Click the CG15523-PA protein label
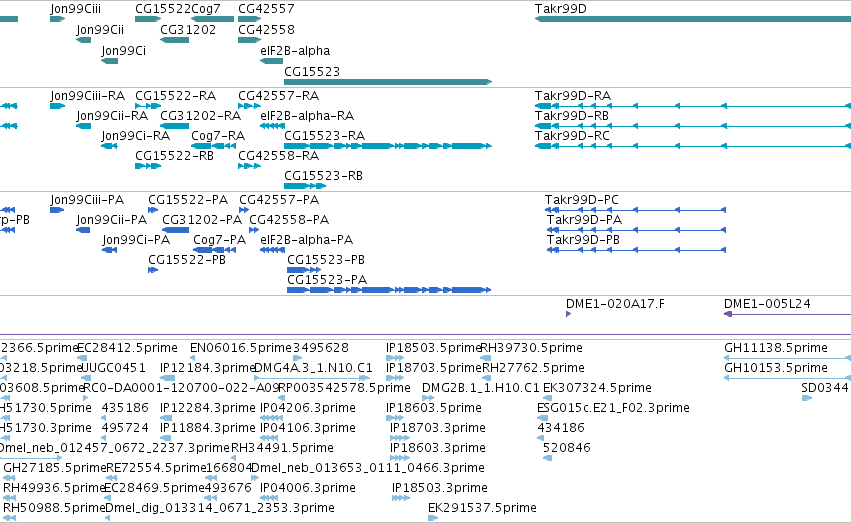Image resolution: width=851 pixels, height=523 pixels. click(x=327, y=279)
